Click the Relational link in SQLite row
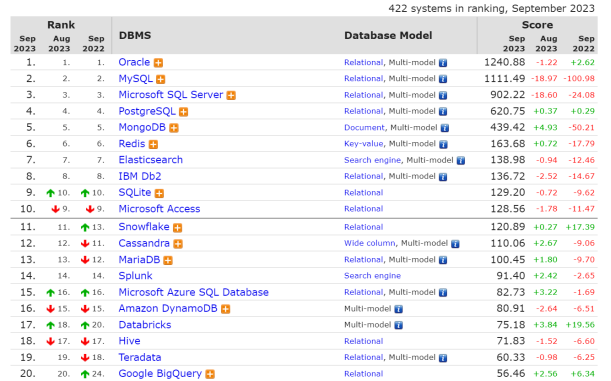The width and height of the screenshot is (611, 381). (364, 192)
